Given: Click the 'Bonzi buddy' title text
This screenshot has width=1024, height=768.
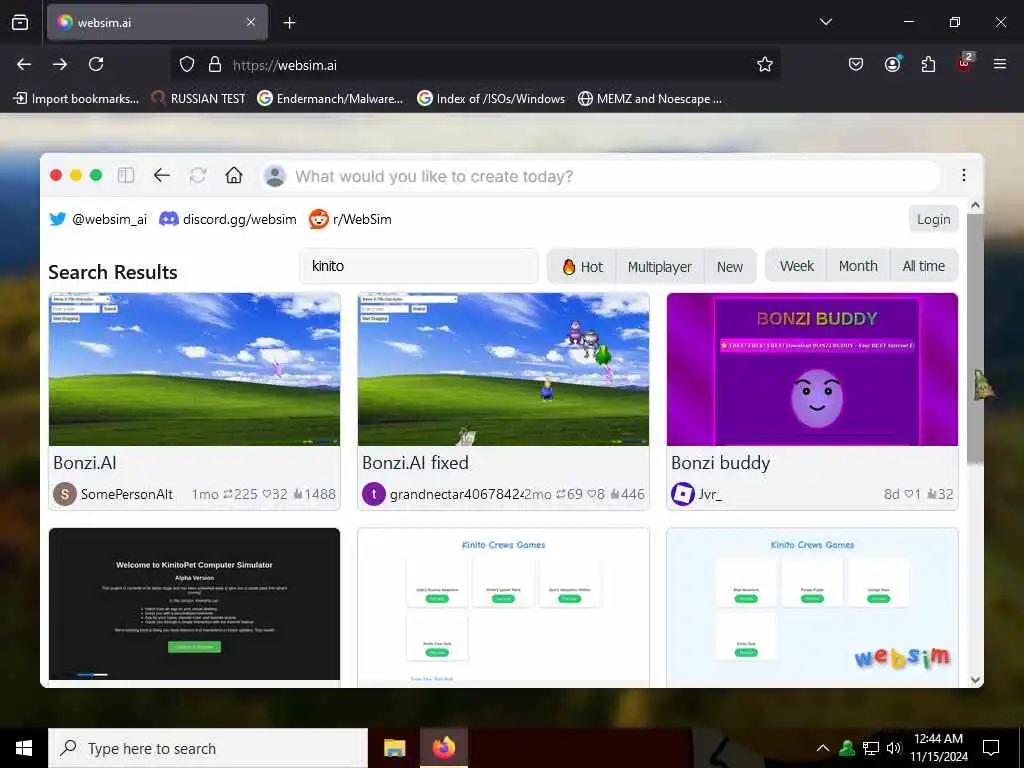Looking at the screenshot, I should pos(720,463).
